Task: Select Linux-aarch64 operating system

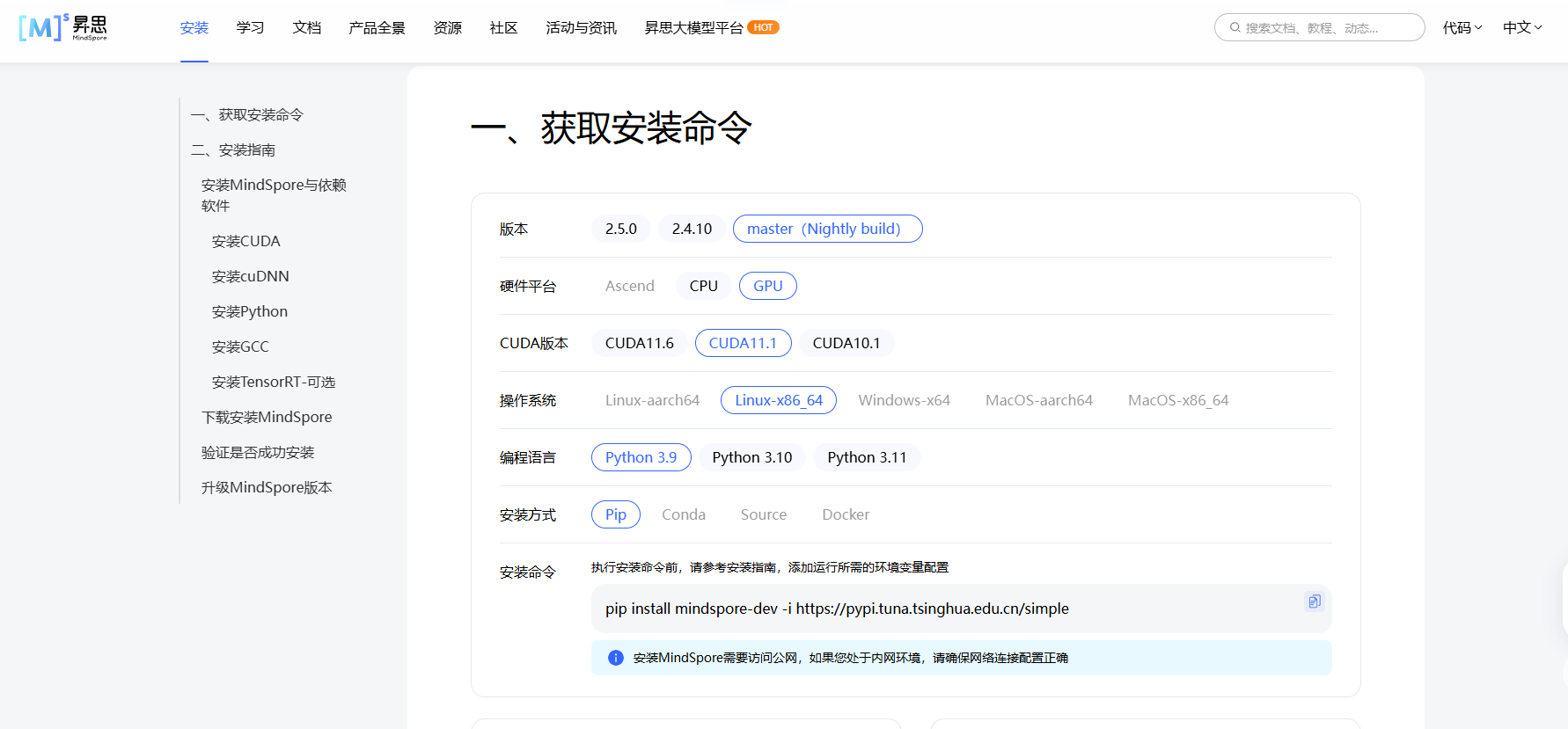Action: [653, 400]
